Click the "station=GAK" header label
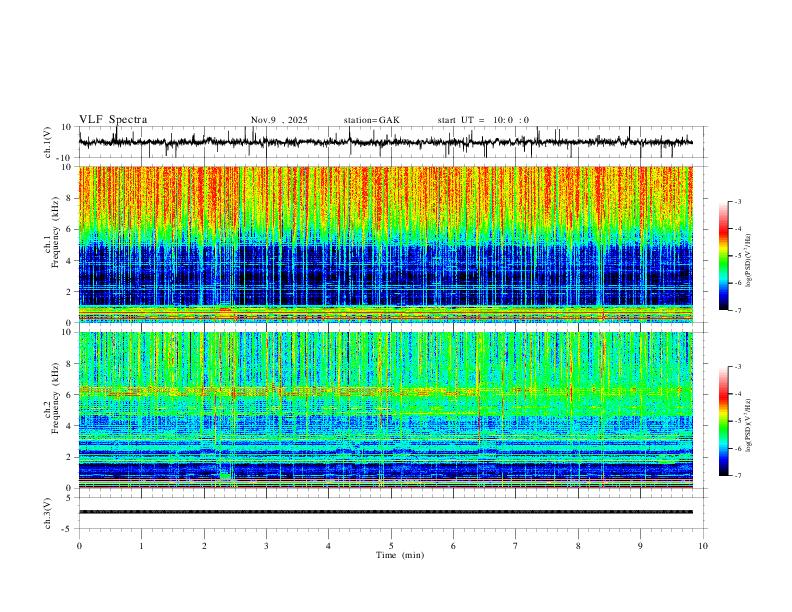This screenshot has width=792, height=612. pyautogui.click(x=371, y=120)
